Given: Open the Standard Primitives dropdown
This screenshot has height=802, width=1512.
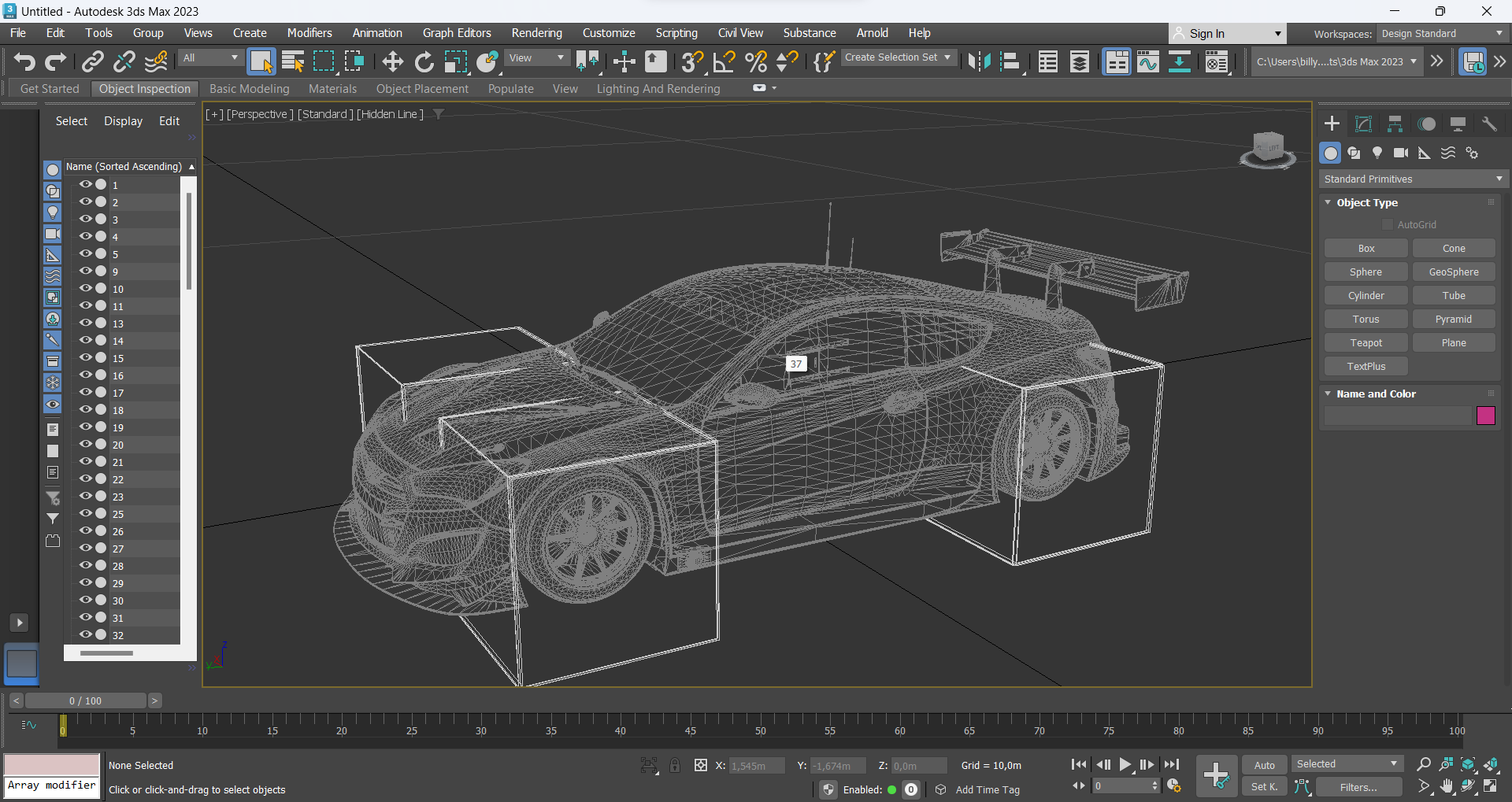Looking at the screenshot, I should tap(1414, 179).
